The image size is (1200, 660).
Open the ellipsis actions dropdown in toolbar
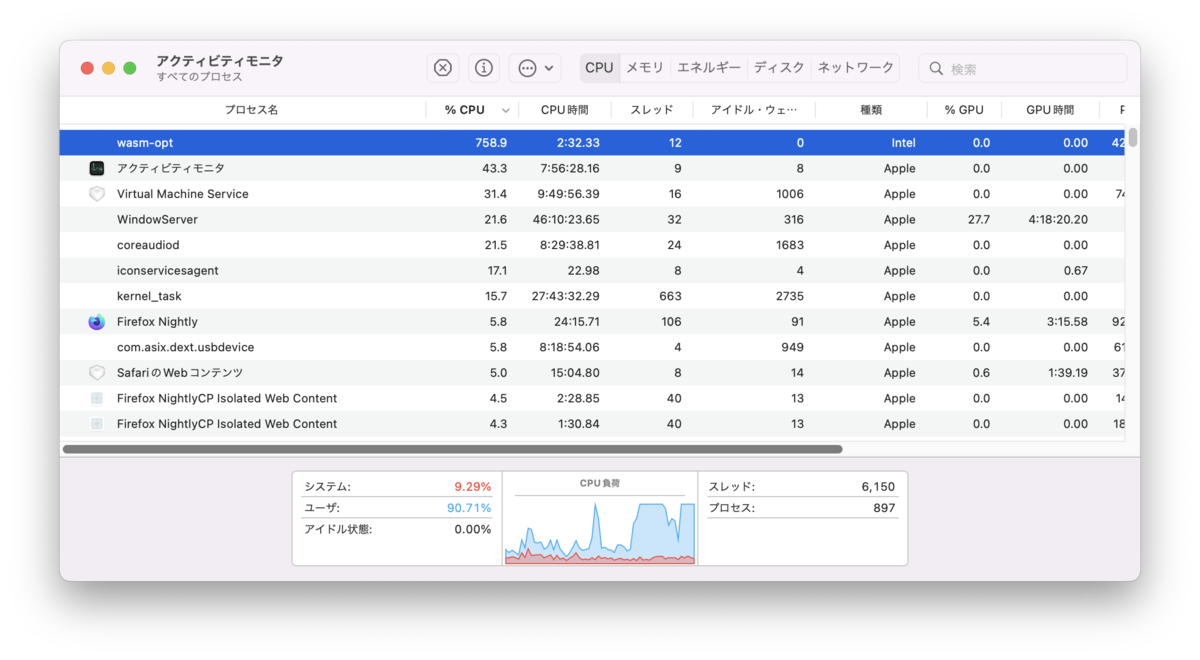tap(535, 68)
